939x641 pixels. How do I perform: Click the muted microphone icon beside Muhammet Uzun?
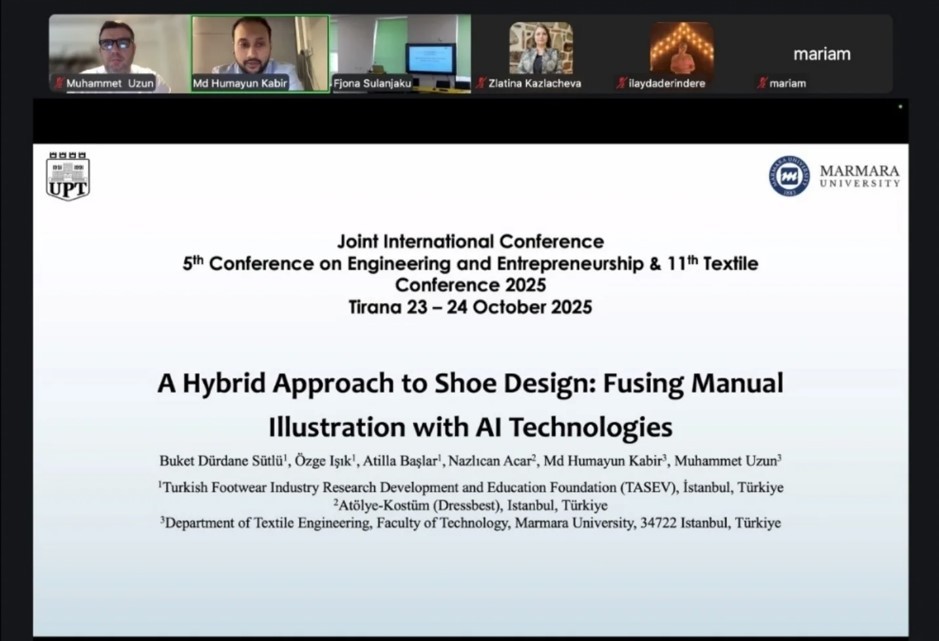[x=59, y=84]
